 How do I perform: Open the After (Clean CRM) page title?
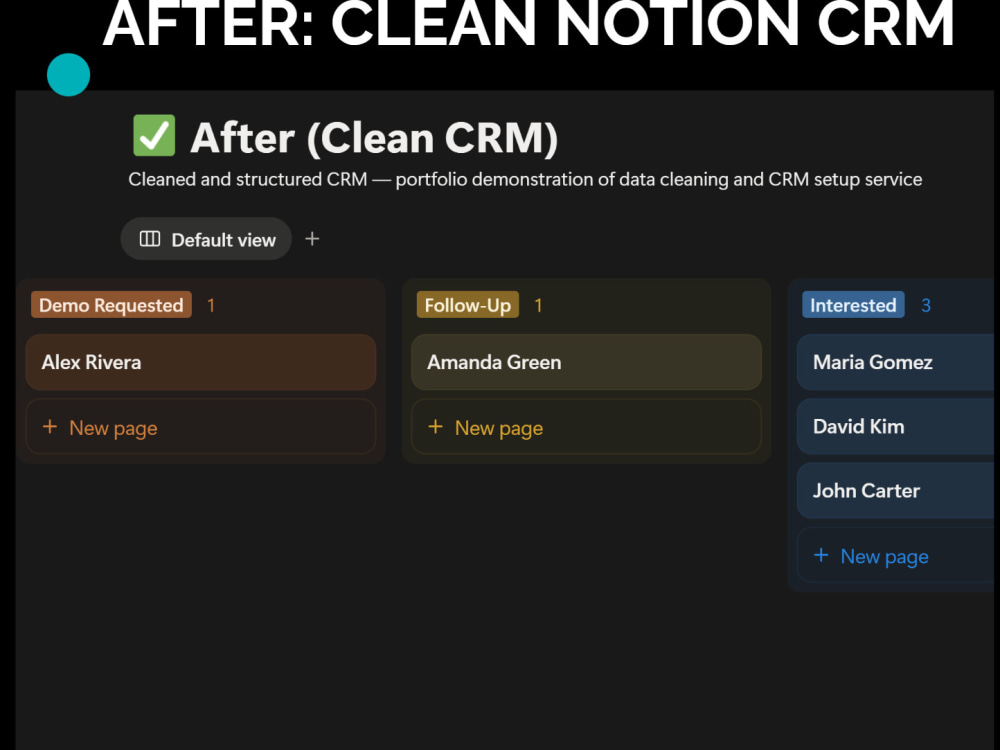374,137
